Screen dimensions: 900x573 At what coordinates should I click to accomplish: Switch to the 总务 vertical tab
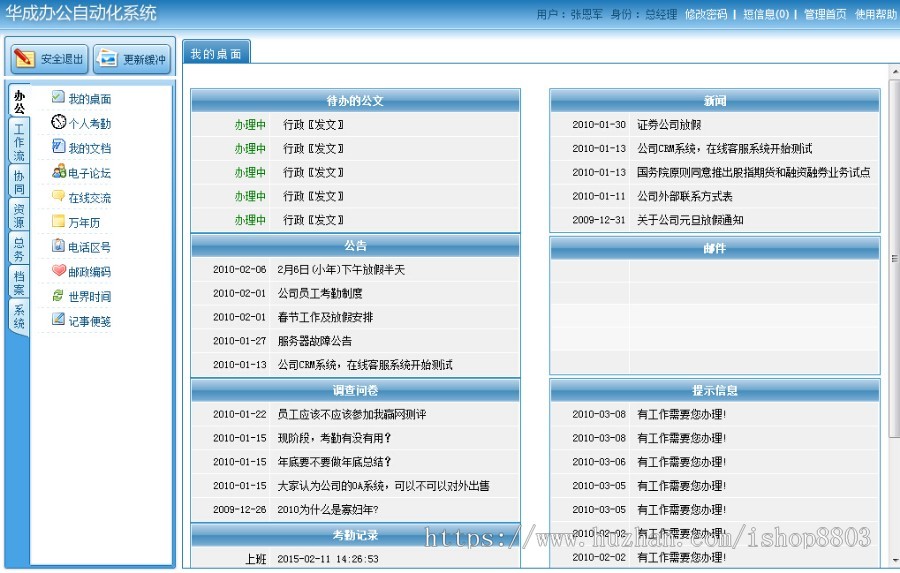click(x=19, y=249)
